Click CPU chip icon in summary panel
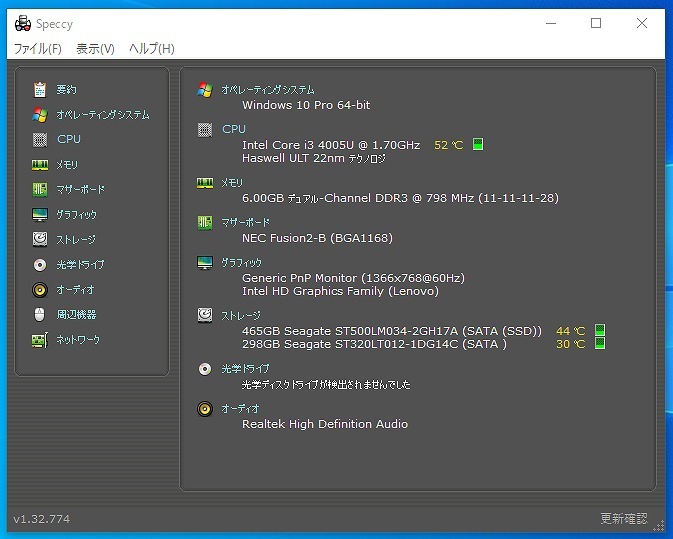The height and width of the screenshot is (539, 673). (x=205, y=130)
